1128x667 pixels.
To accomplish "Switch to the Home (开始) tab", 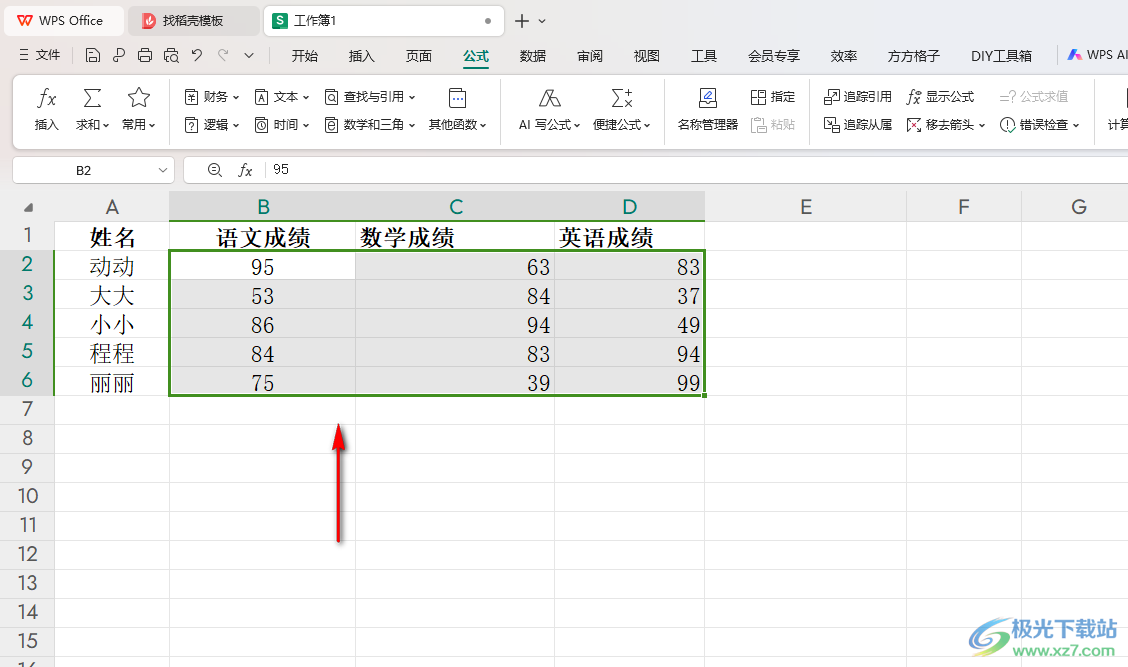I will tap(304, 56).
